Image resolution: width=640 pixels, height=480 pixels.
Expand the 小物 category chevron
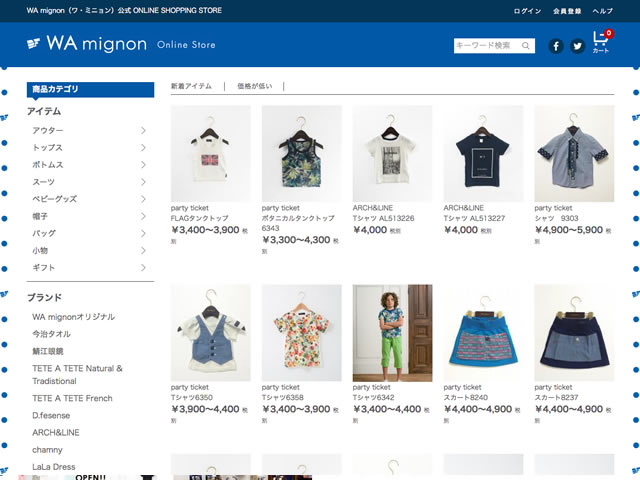click(143, 250)
